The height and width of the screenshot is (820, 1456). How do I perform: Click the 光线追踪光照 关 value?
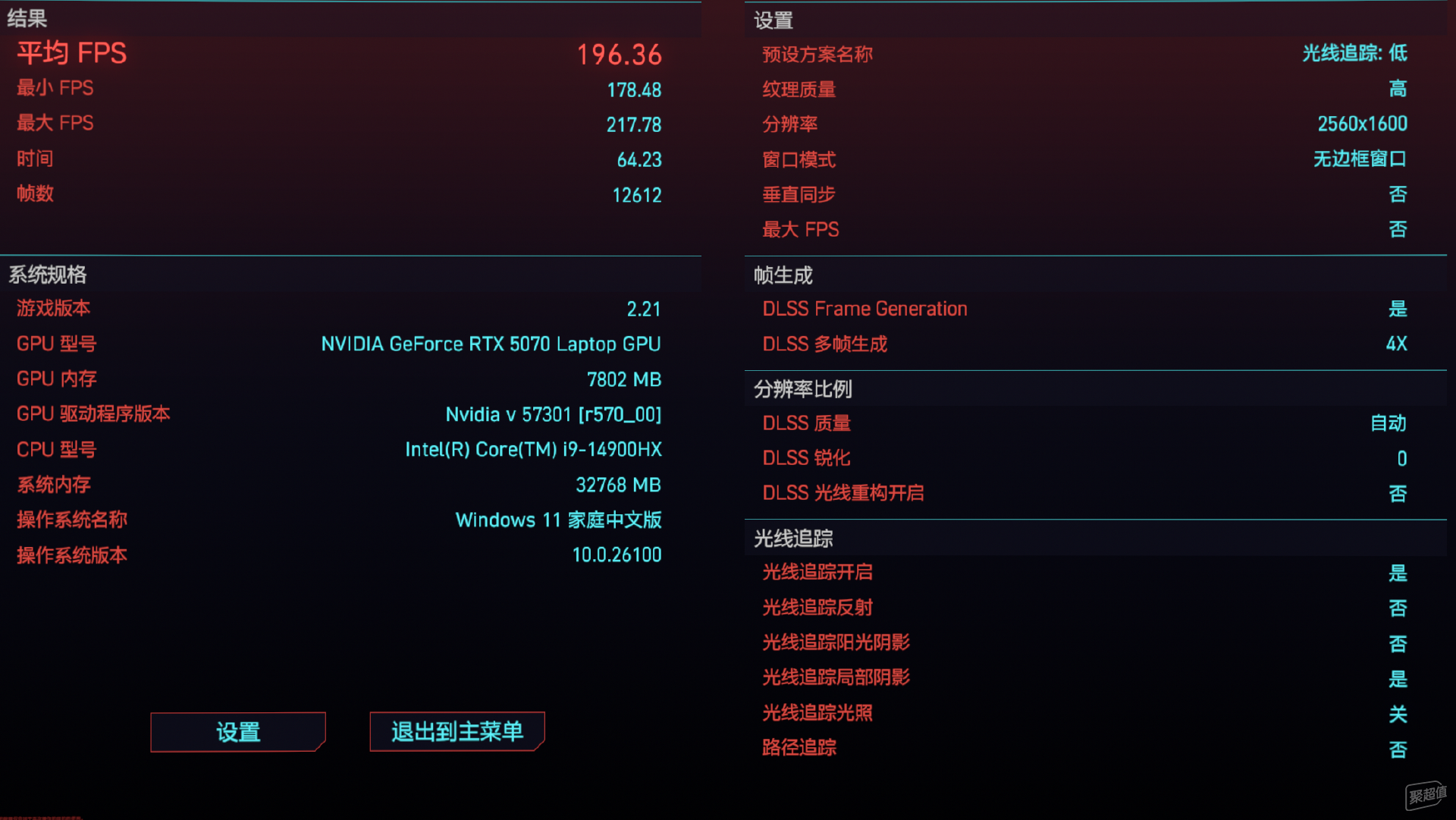point(1398,715)
